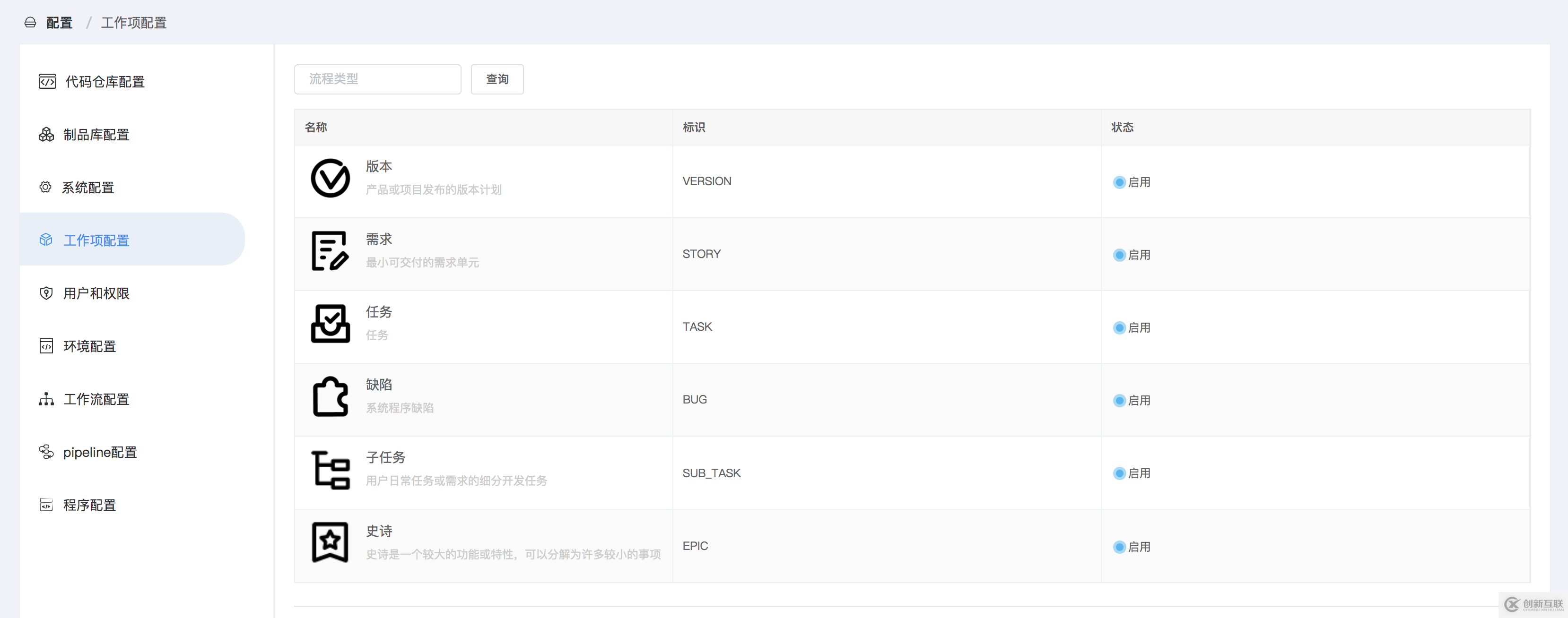Click the 工作流配置 hierarchy icon

46,399
